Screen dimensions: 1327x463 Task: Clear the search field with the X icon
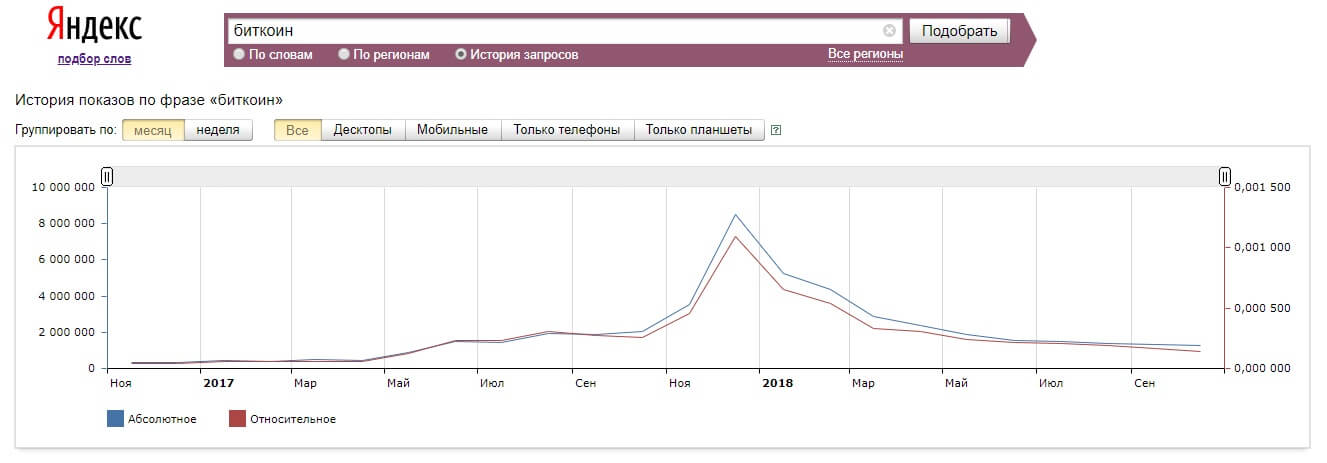pyautogui.click(x=889, y=31)
